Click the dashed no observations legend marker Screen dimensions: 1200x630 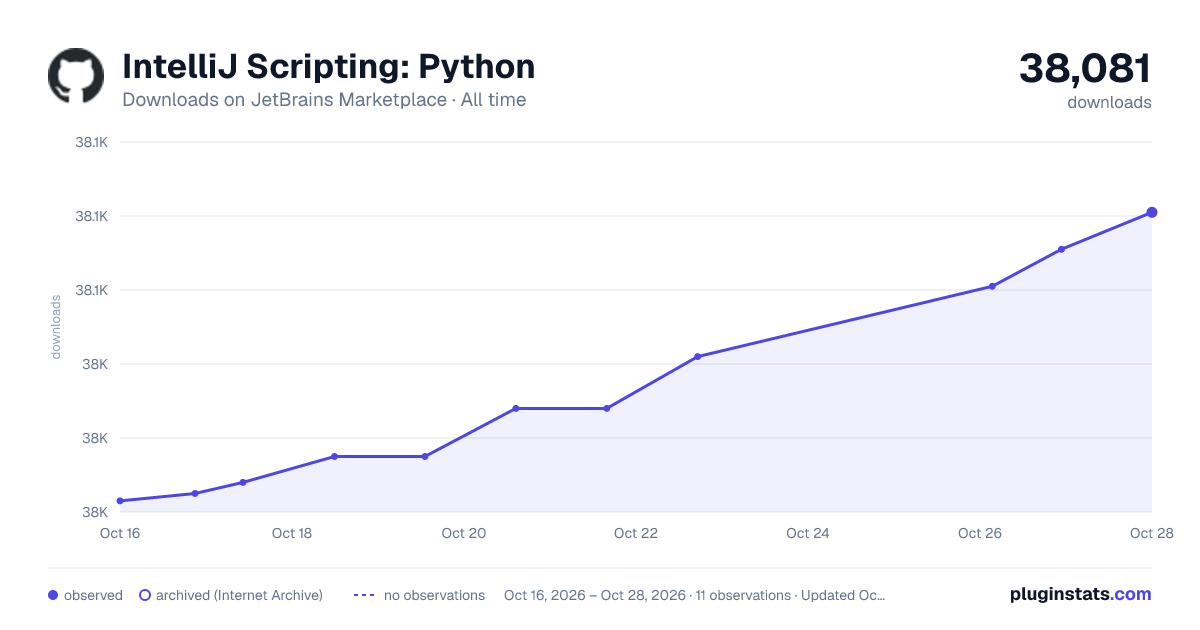363,595
